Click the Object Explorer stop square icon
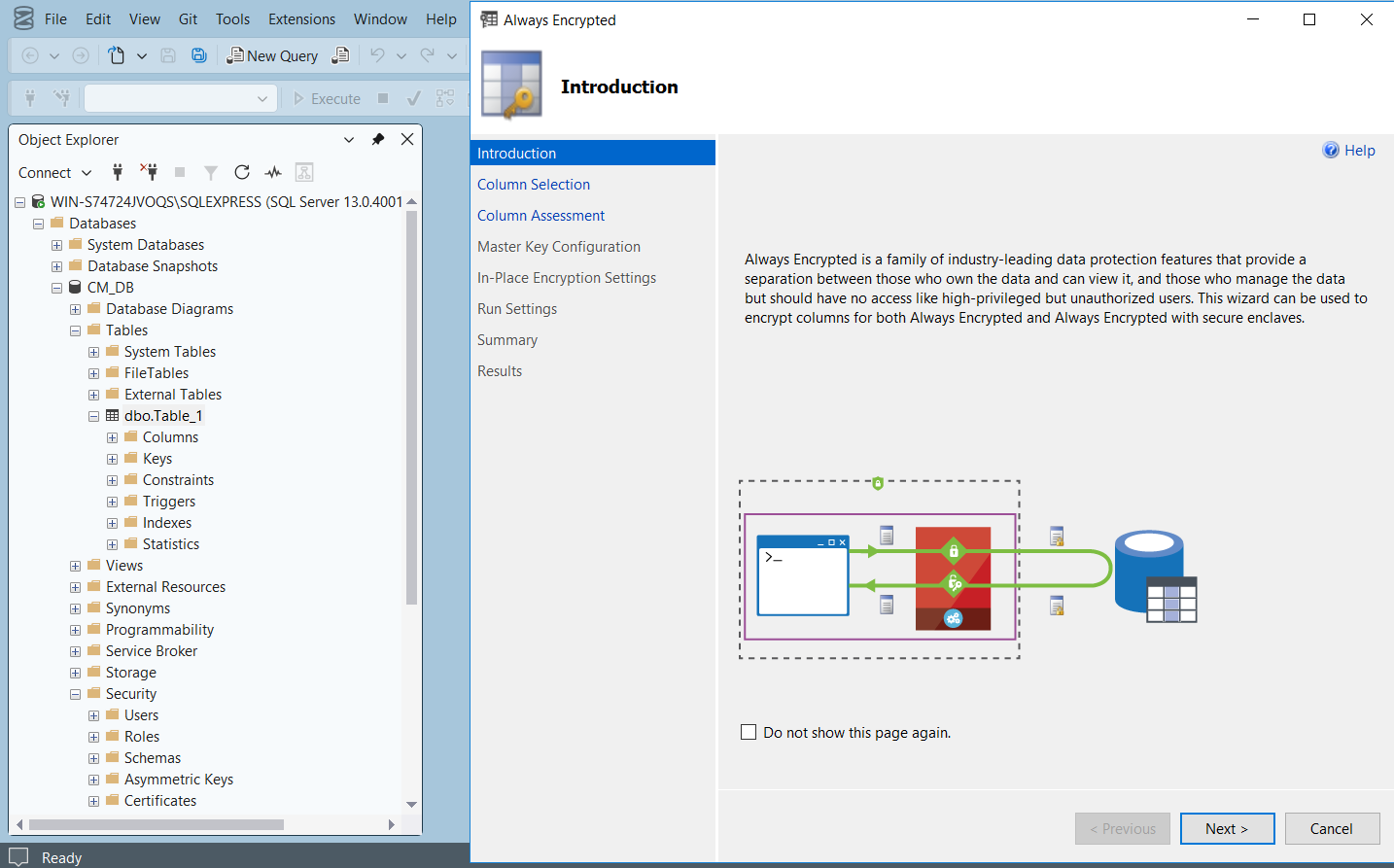 [x=180, y=172]
